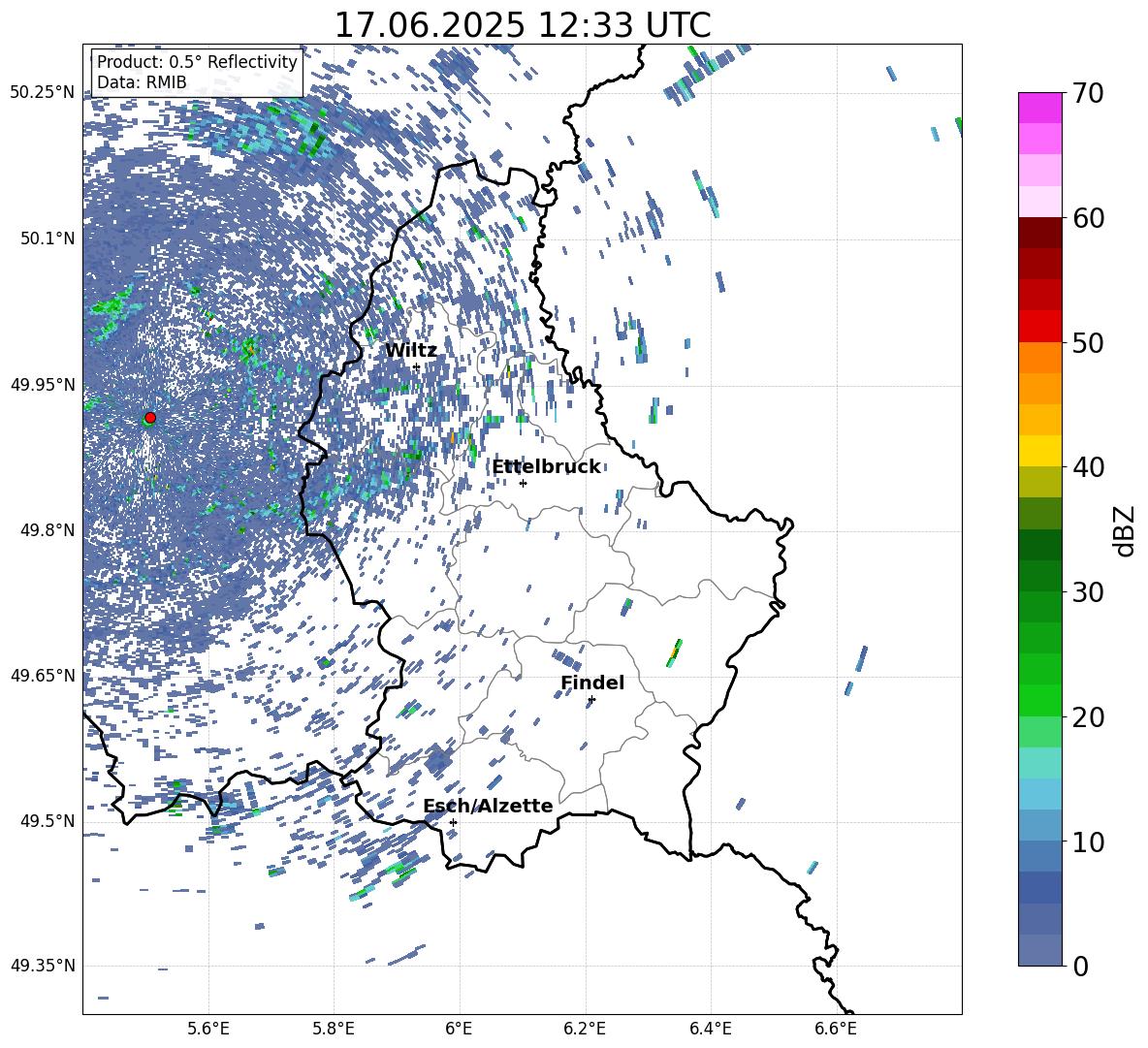Click the bright green 20 dBZ color band
This screenshot has height=1048, width=1148.
pos(1040,700)
